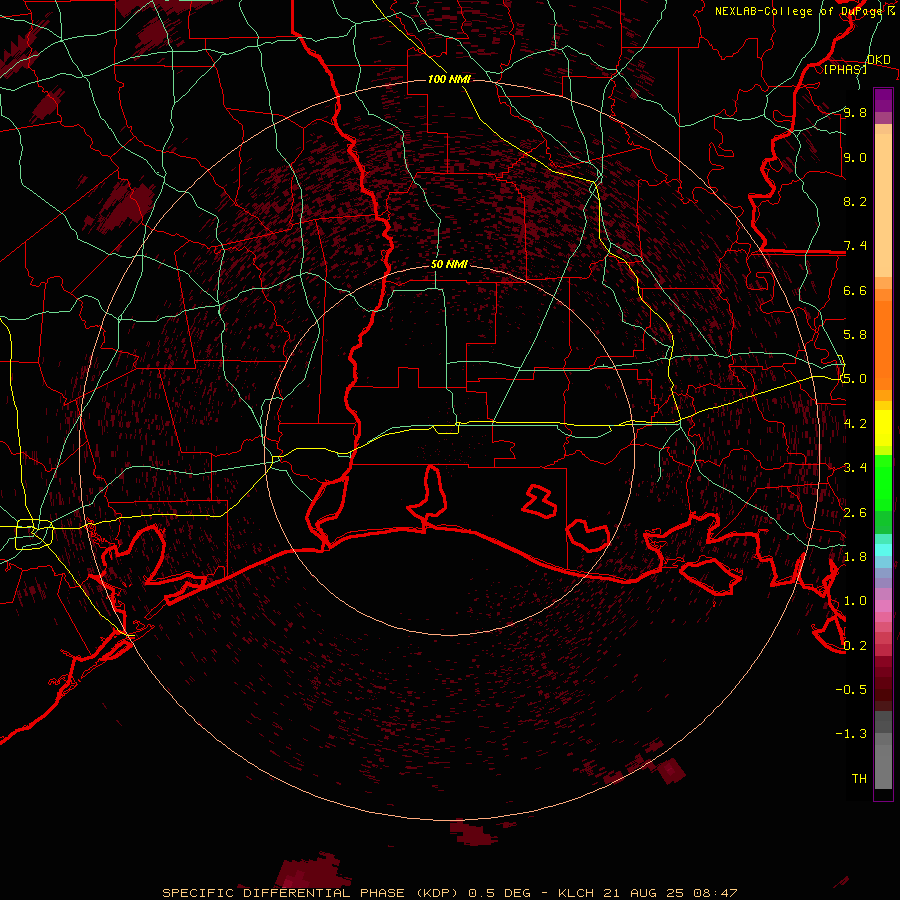Pick the yellow segment of the color bar
The height and width of the screenshot is (900, 900).
(883, 428)
